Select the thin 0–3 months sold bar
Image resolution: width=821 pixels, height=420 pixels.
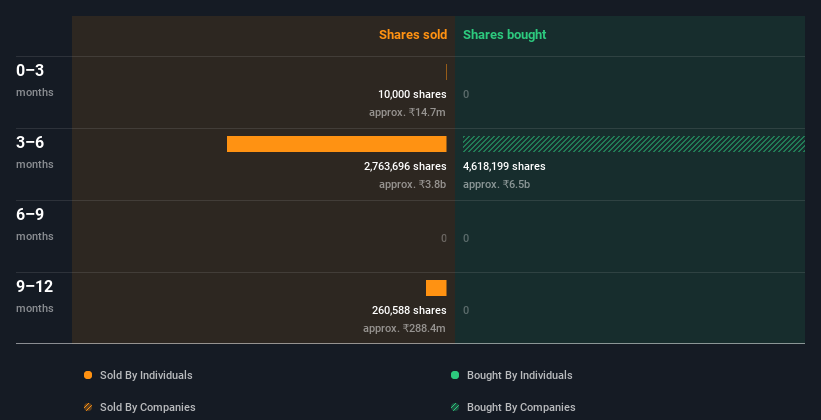(446, 72)
